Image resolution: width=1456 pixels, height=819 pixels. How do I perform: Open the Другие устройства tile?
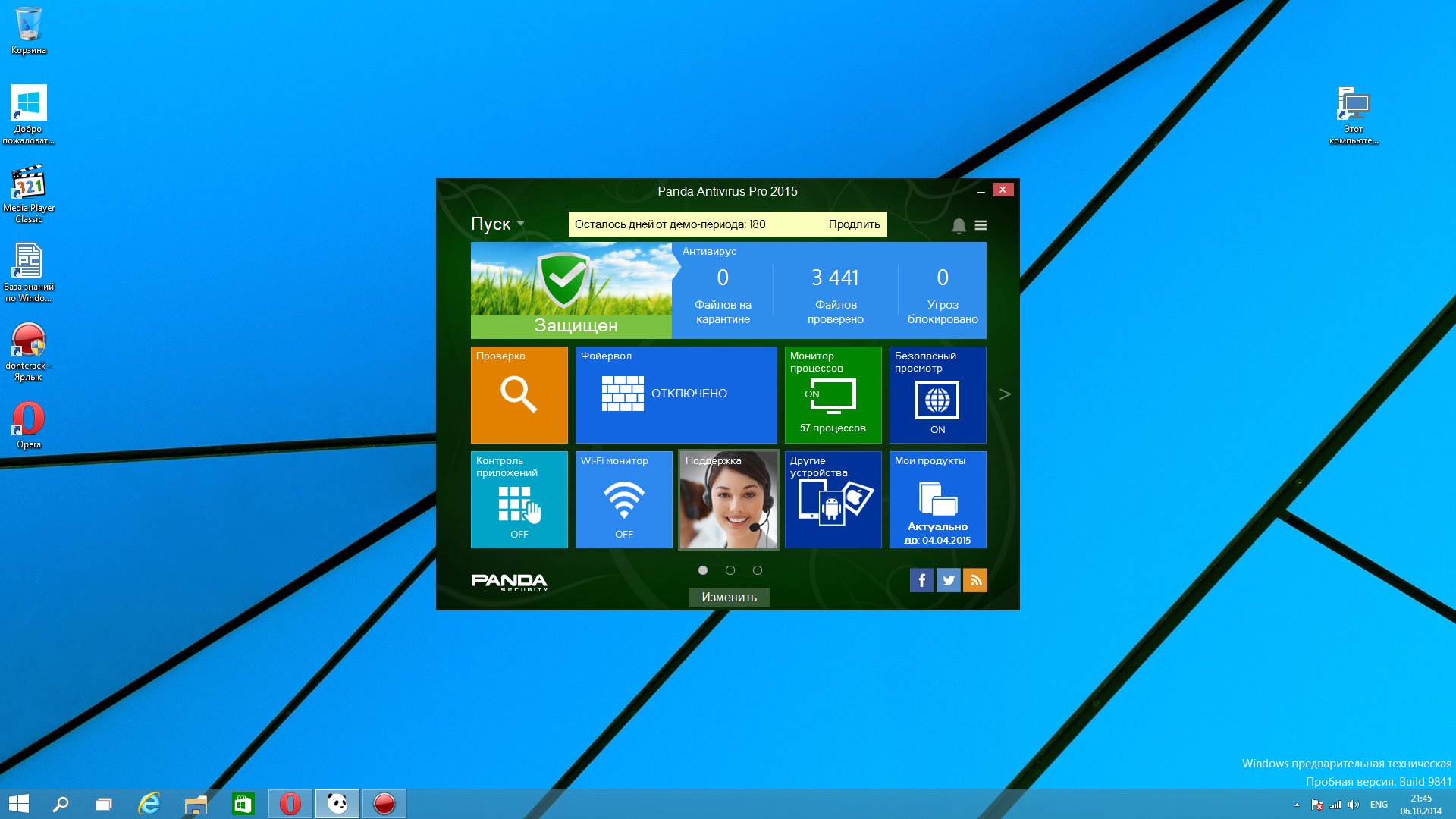tap(833, 500)
